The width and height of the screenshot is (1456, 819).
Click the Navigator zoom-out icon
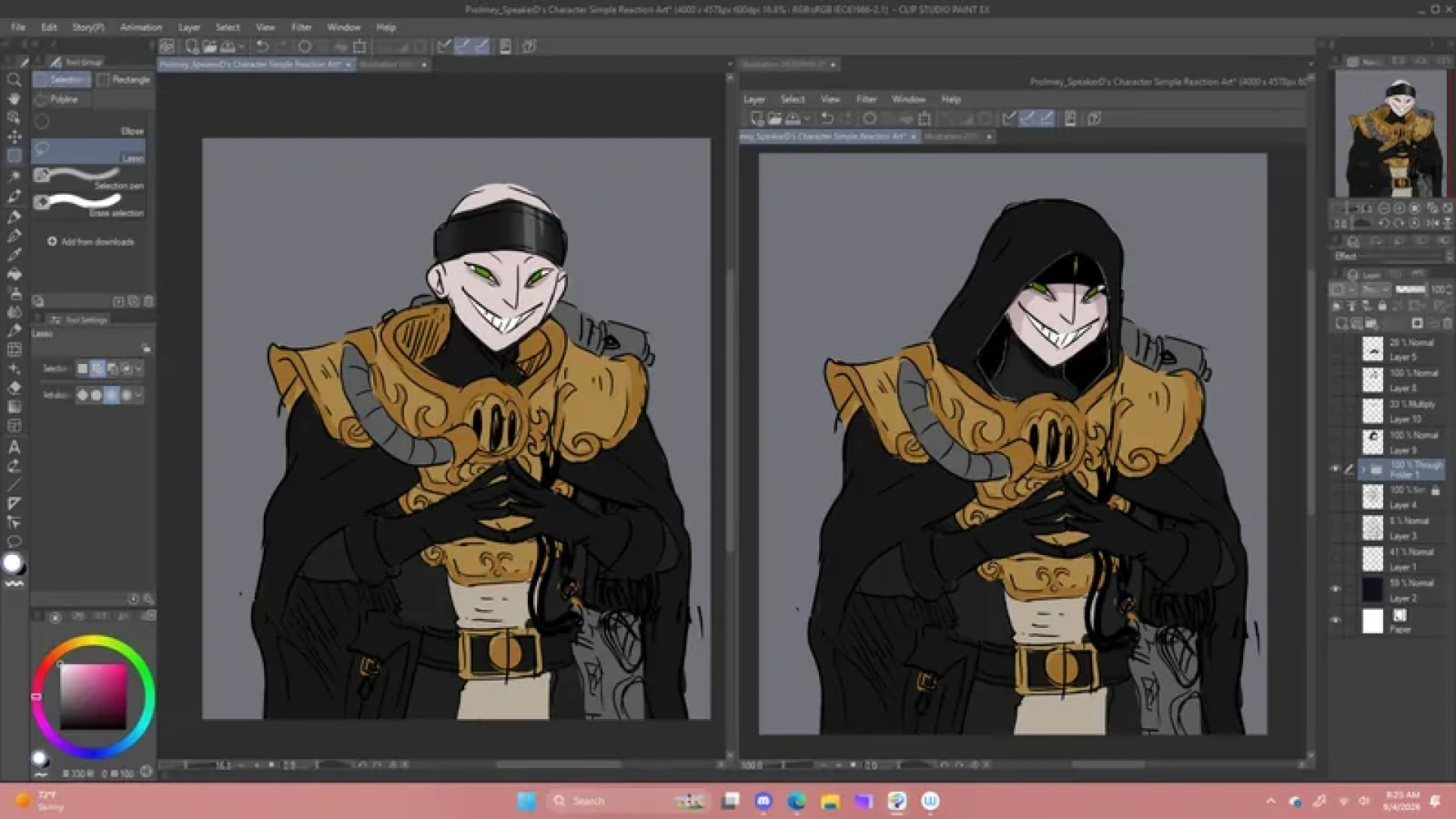[x=1384, y=208]
